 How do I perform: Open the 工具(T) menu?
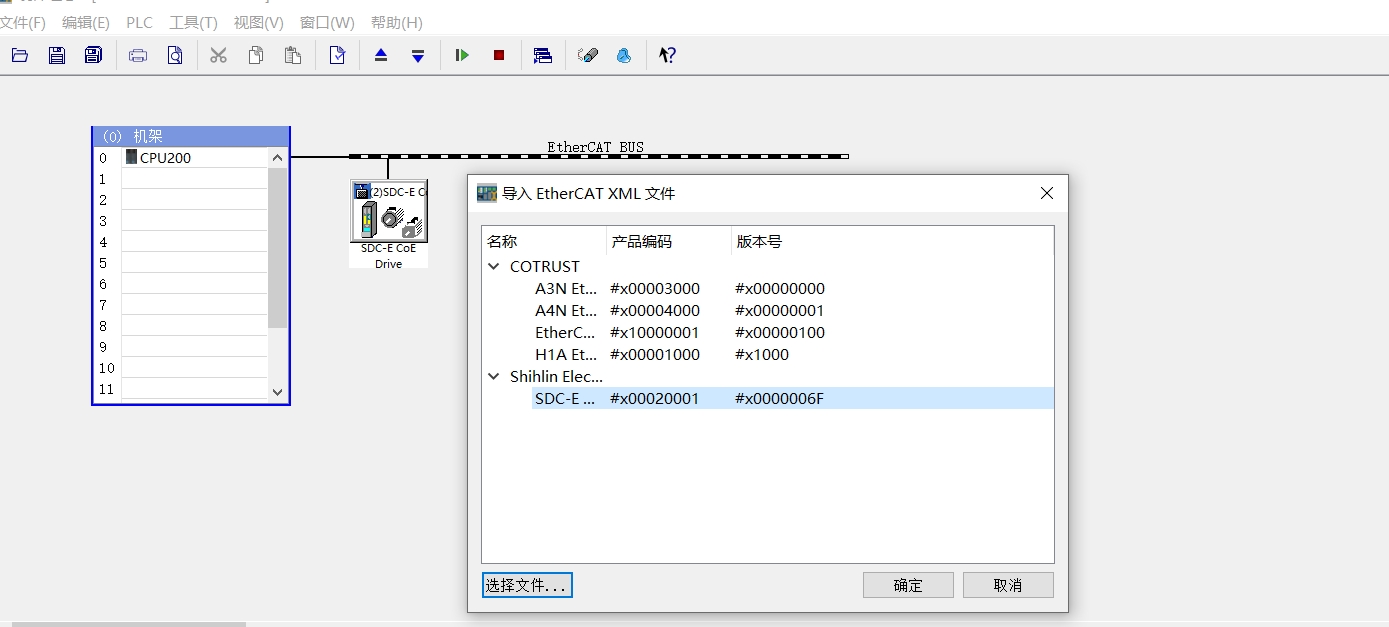[x=193, y=22]
